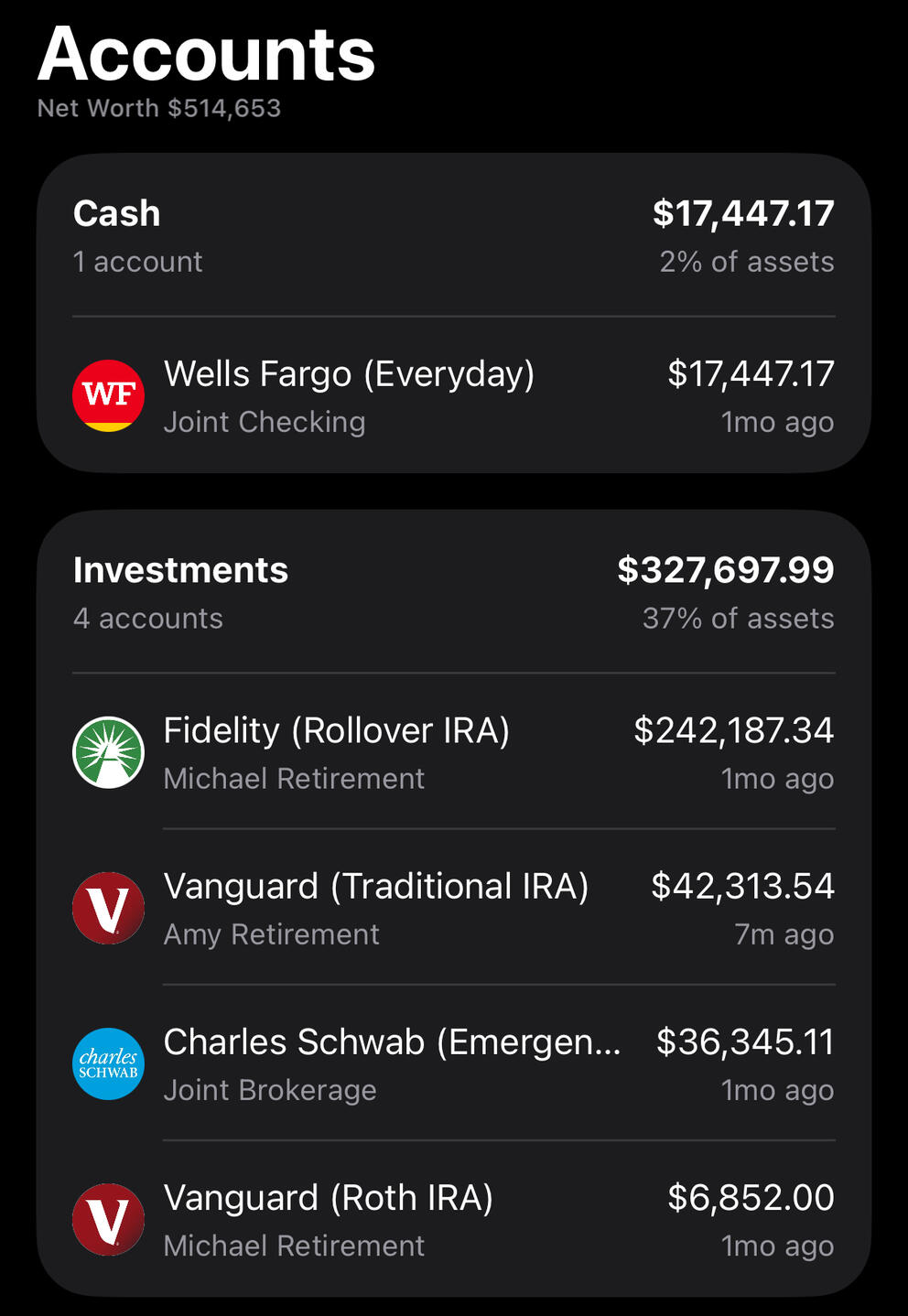Select the Vanguard (Traditional IRA) account title
This screenshot has width=908, height=1316.
[x=375, y=886]
